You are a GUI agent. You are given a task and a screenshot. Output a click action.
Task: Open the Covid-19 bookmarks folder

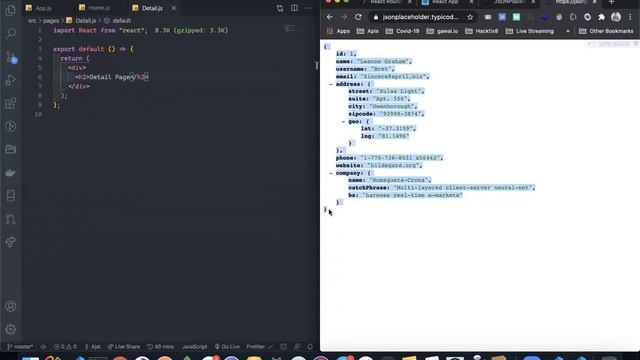coord(402,31)
